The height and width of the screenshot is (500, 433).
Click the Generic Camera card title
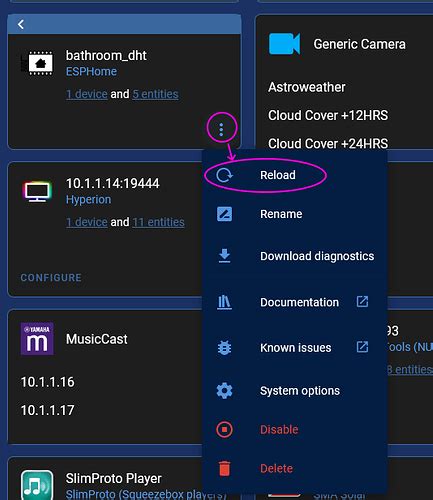[359, 44]
